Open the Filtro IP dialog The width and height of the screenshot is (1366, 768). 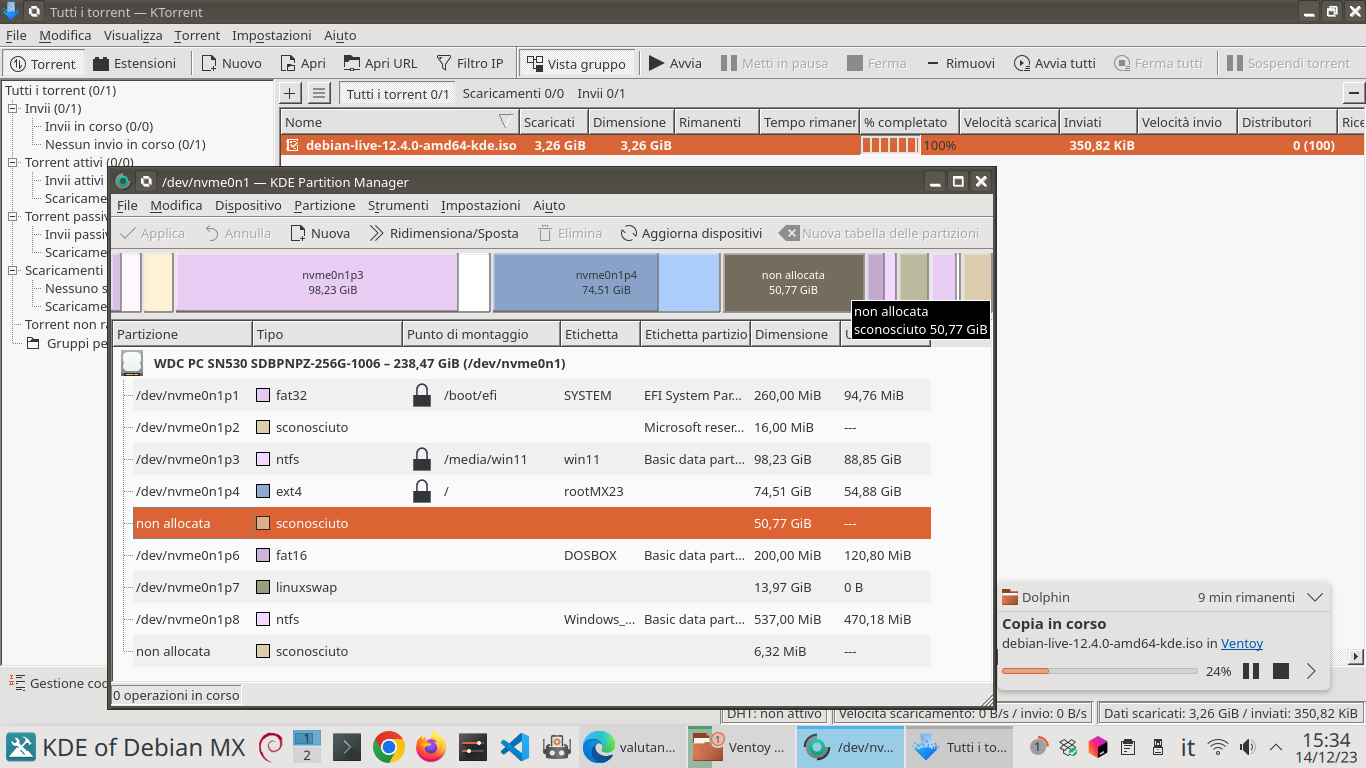point(470,63)
